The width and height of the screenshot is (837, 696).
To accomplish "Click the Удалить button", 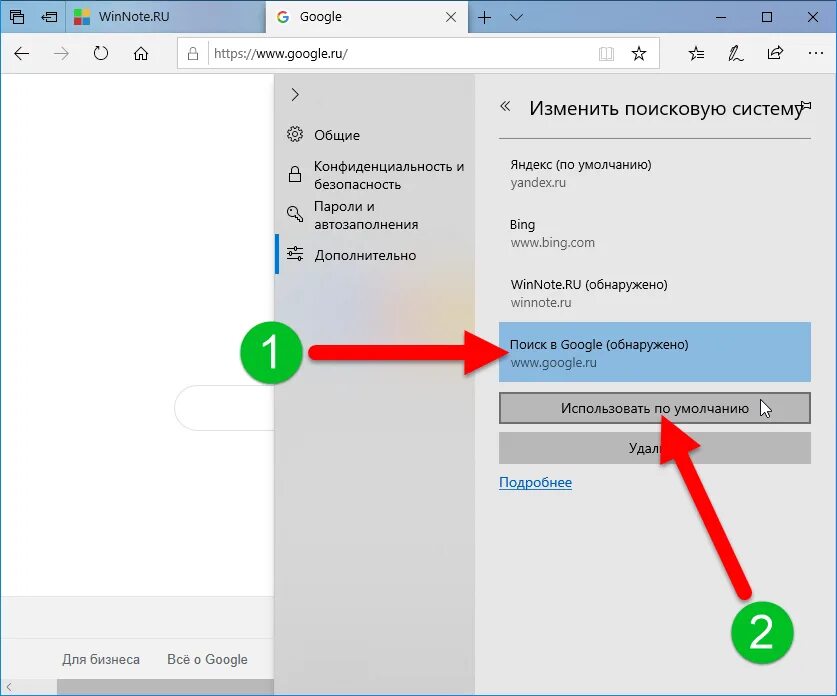I will point(654,448).
